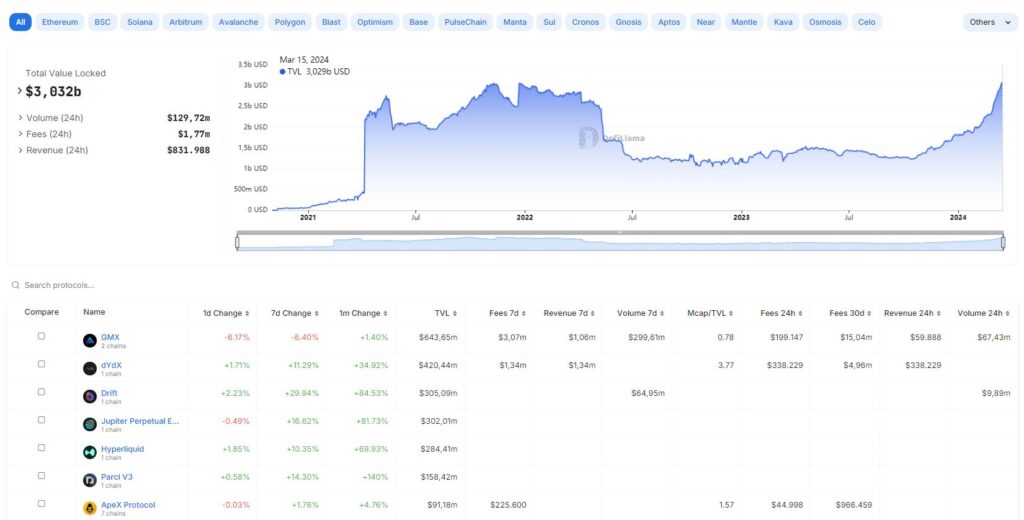Select the Base chain filter
The image size is (1024, 520).
click(419, 22)
